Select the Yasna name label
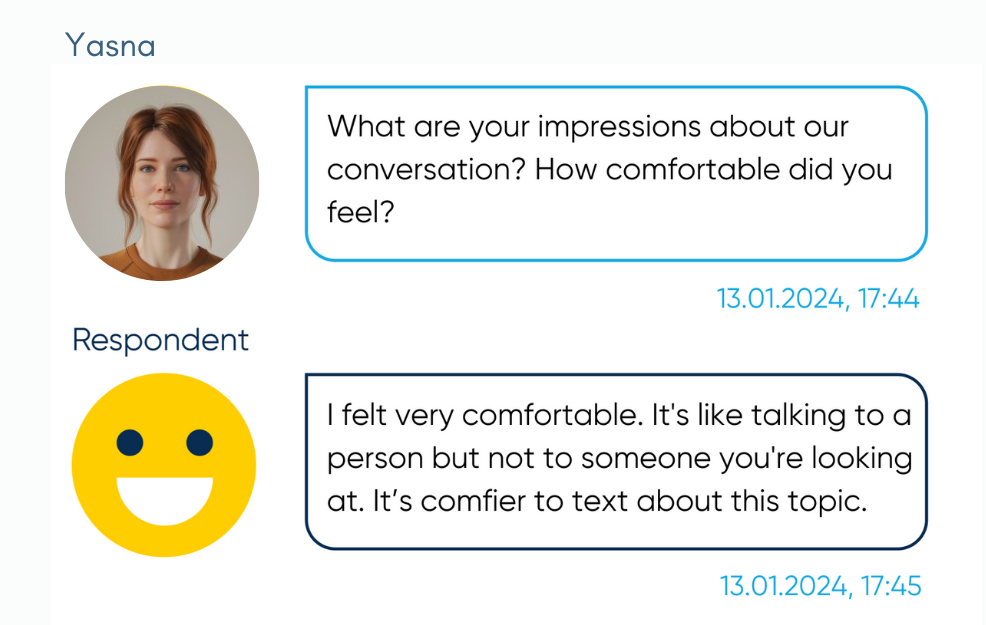 point(110,46)
